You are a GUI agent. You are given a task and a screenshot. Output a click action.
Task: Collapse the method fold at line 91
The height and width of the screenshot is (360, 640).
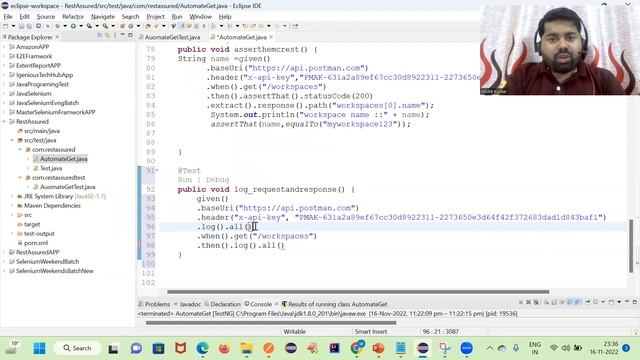157,170
